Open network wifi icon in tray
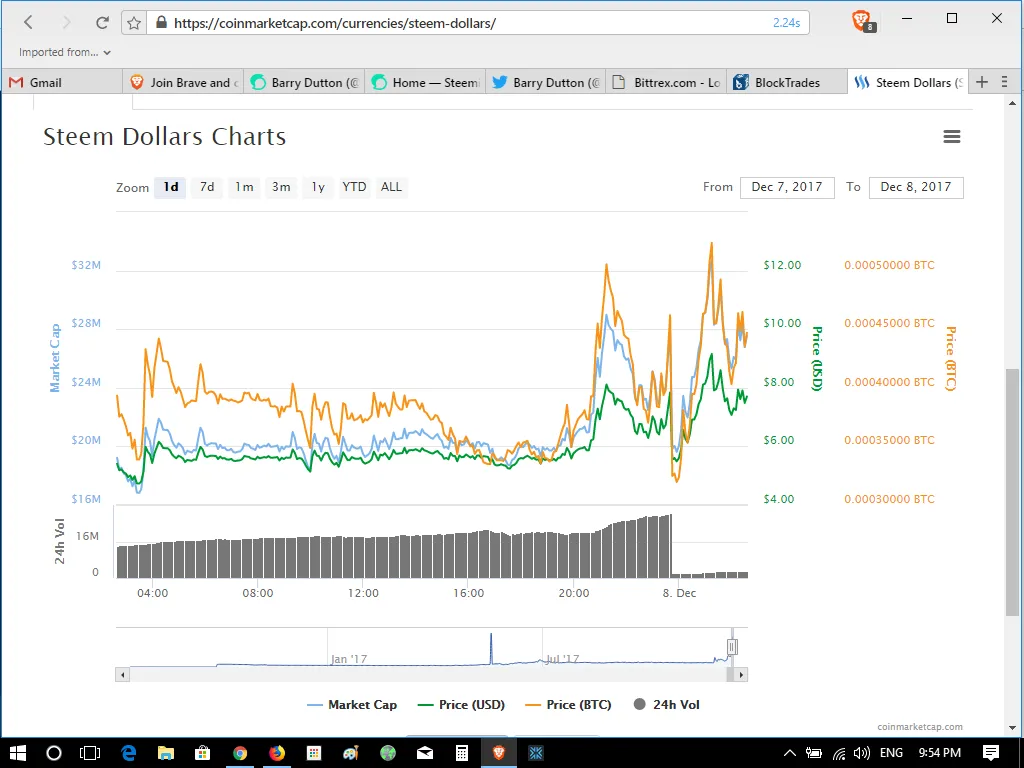 [x=839, y=754]
